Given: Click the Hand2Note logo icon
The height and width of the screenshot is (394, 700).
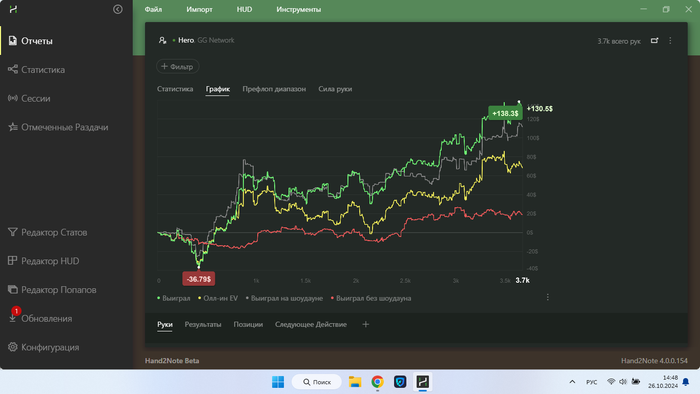Looking at the screenshot, I should [13, 9].
